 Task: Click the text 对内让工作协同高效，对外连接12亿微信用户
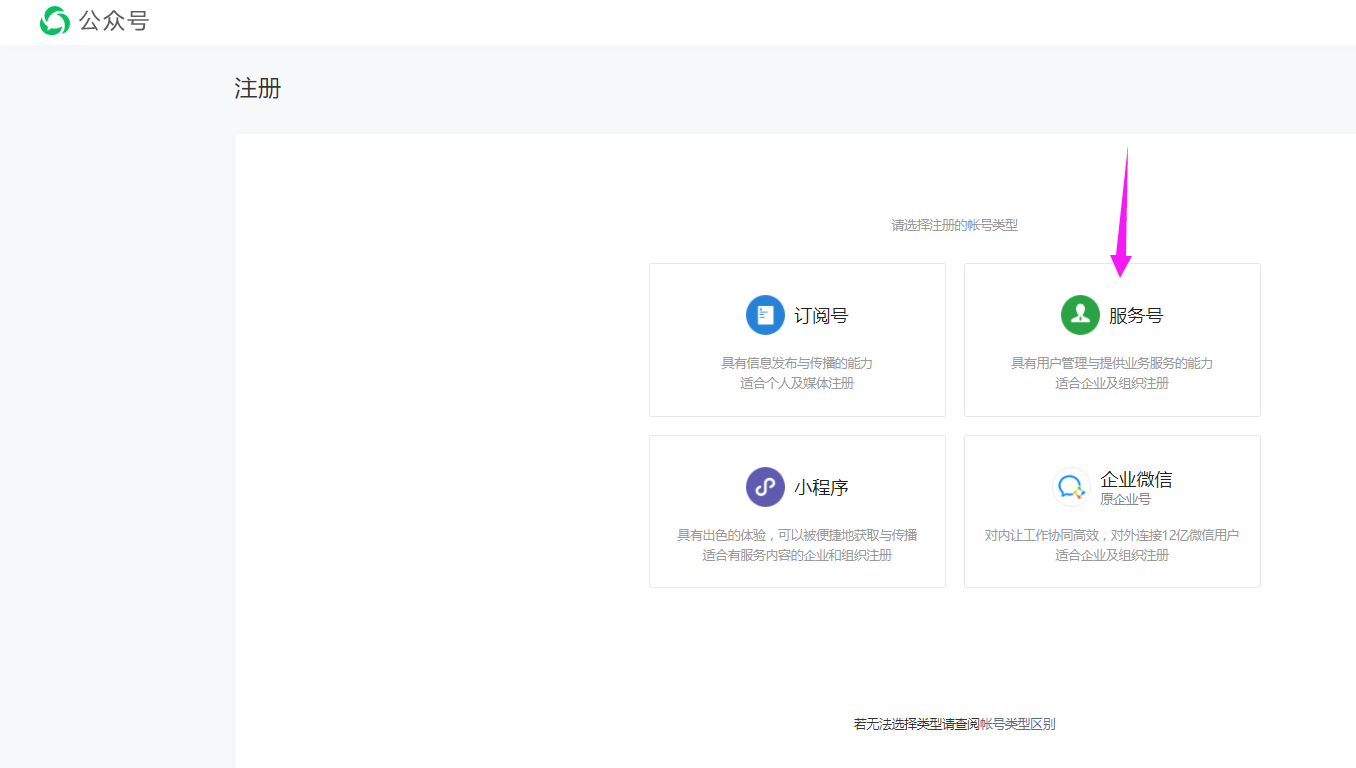pos(1112,535)
